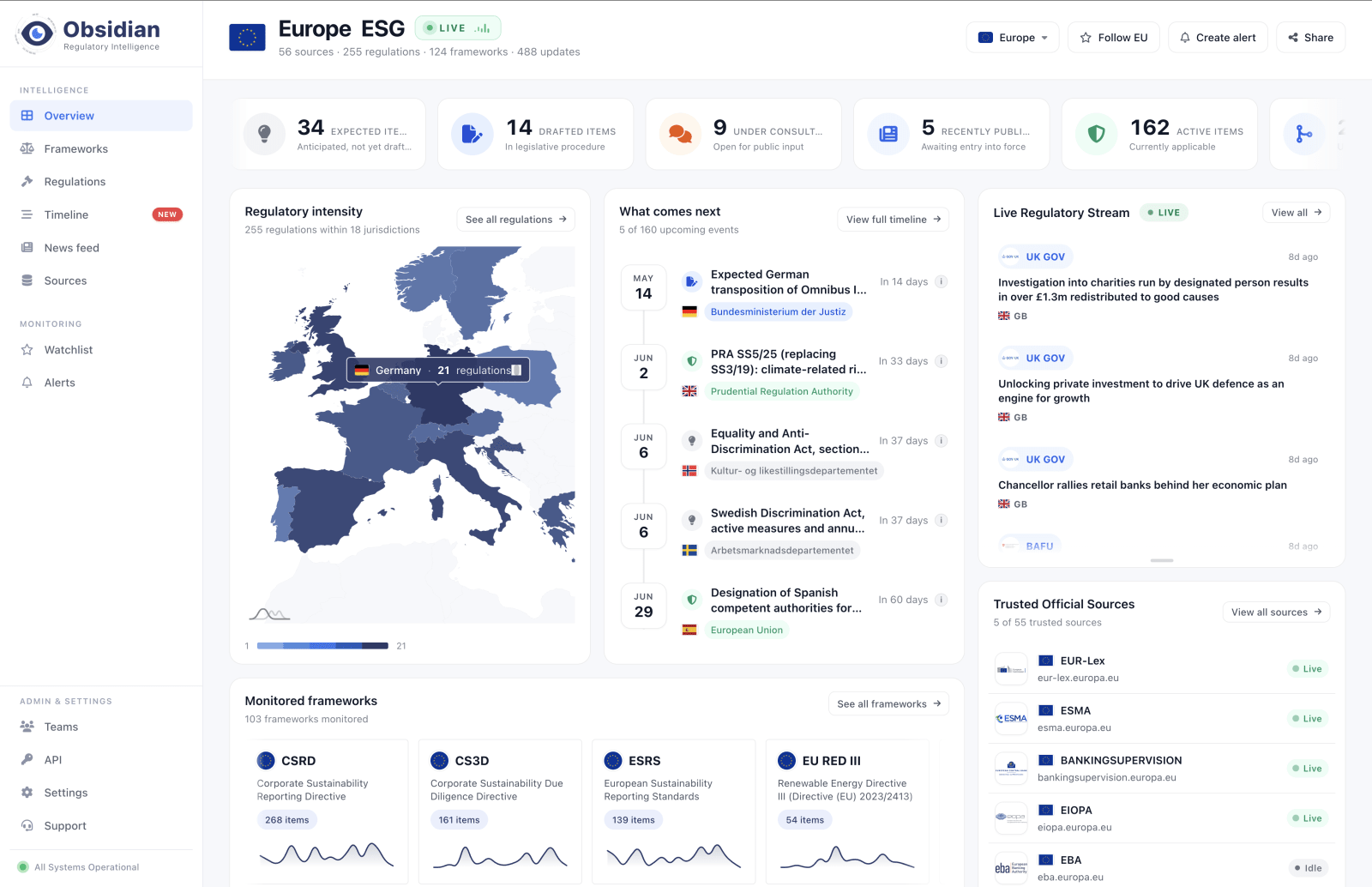Click the map intensity legend gradient bar
Viewport: 1372px width, 887px height.
coord(322,646)
